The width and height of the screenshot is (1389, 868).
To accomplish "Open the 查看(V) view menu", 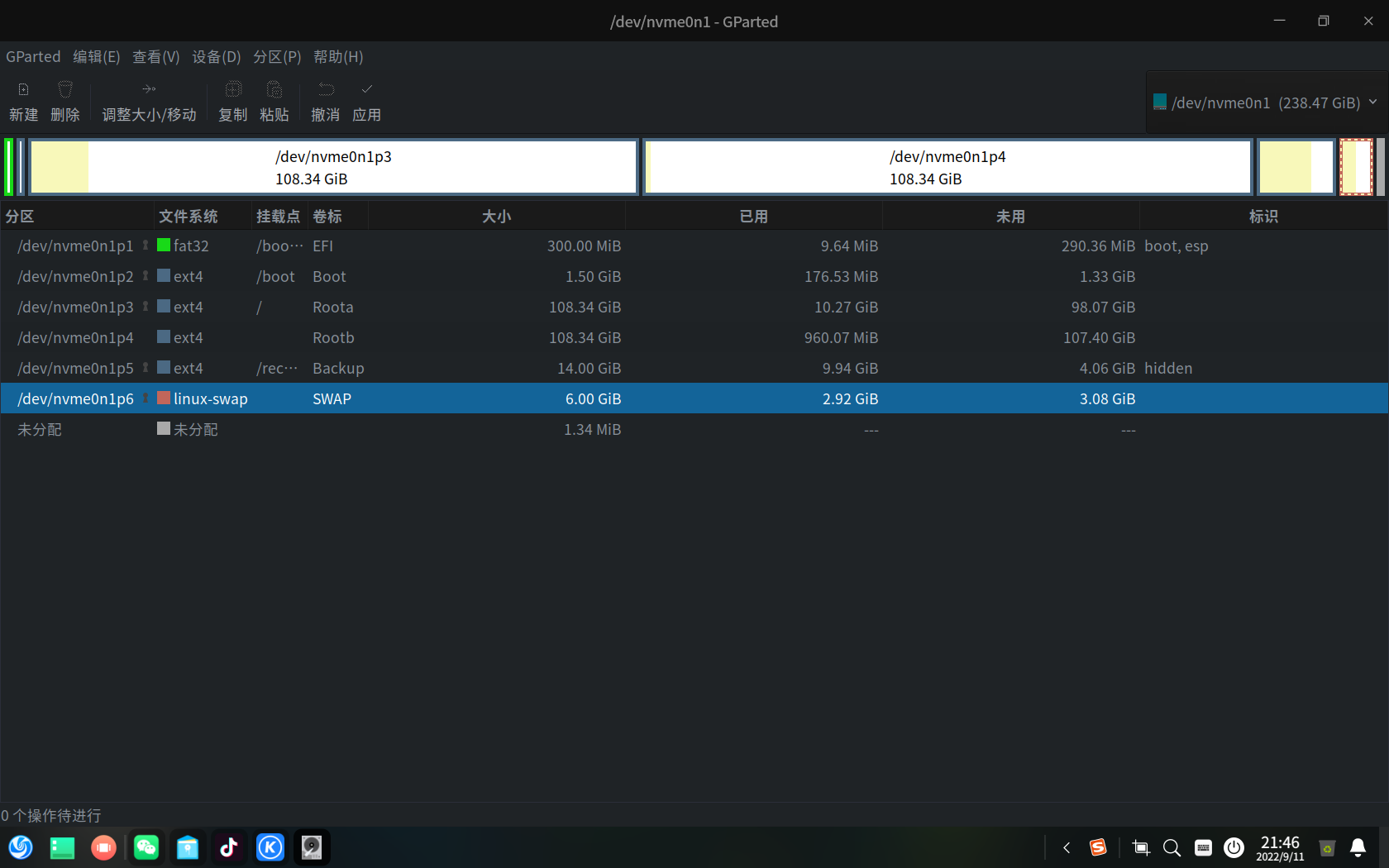I will 156,57.
